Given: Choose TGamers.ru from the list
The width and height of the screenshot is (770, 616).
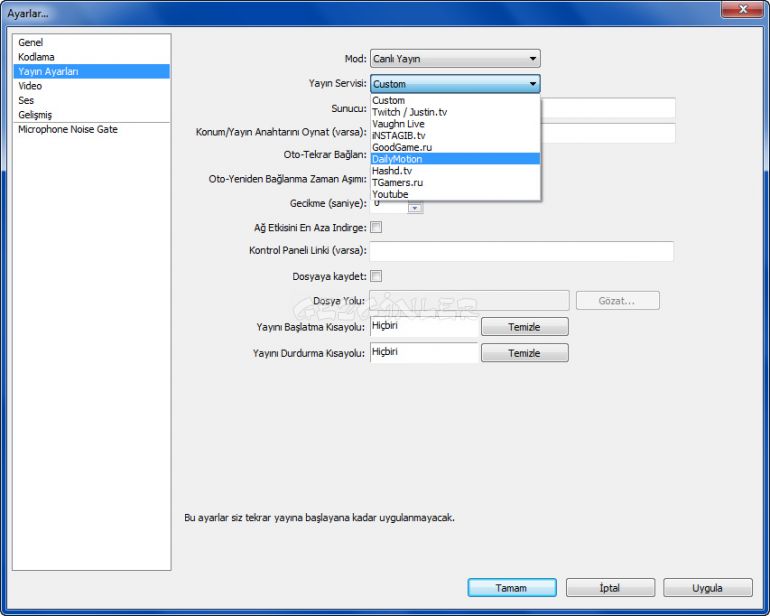Looking at the screenshot, I should [455, 183].
